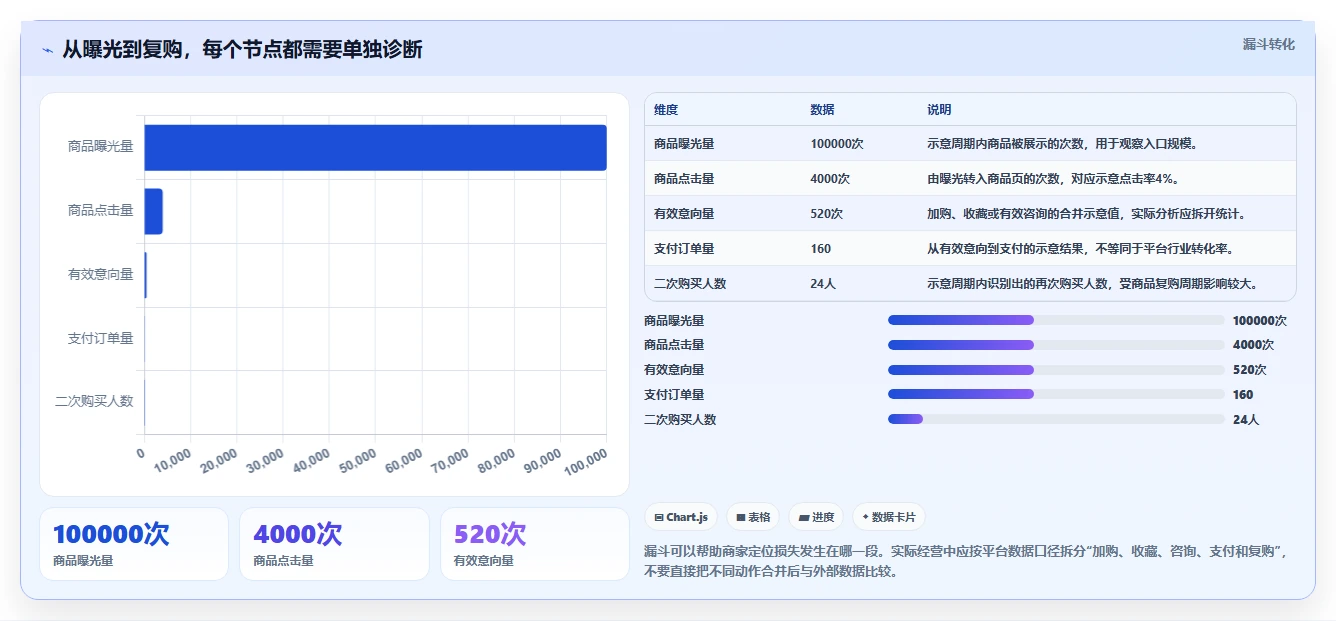Click the 24人 cell in the table
This screenshot has width=1336, height=621.
click(823, 284)
